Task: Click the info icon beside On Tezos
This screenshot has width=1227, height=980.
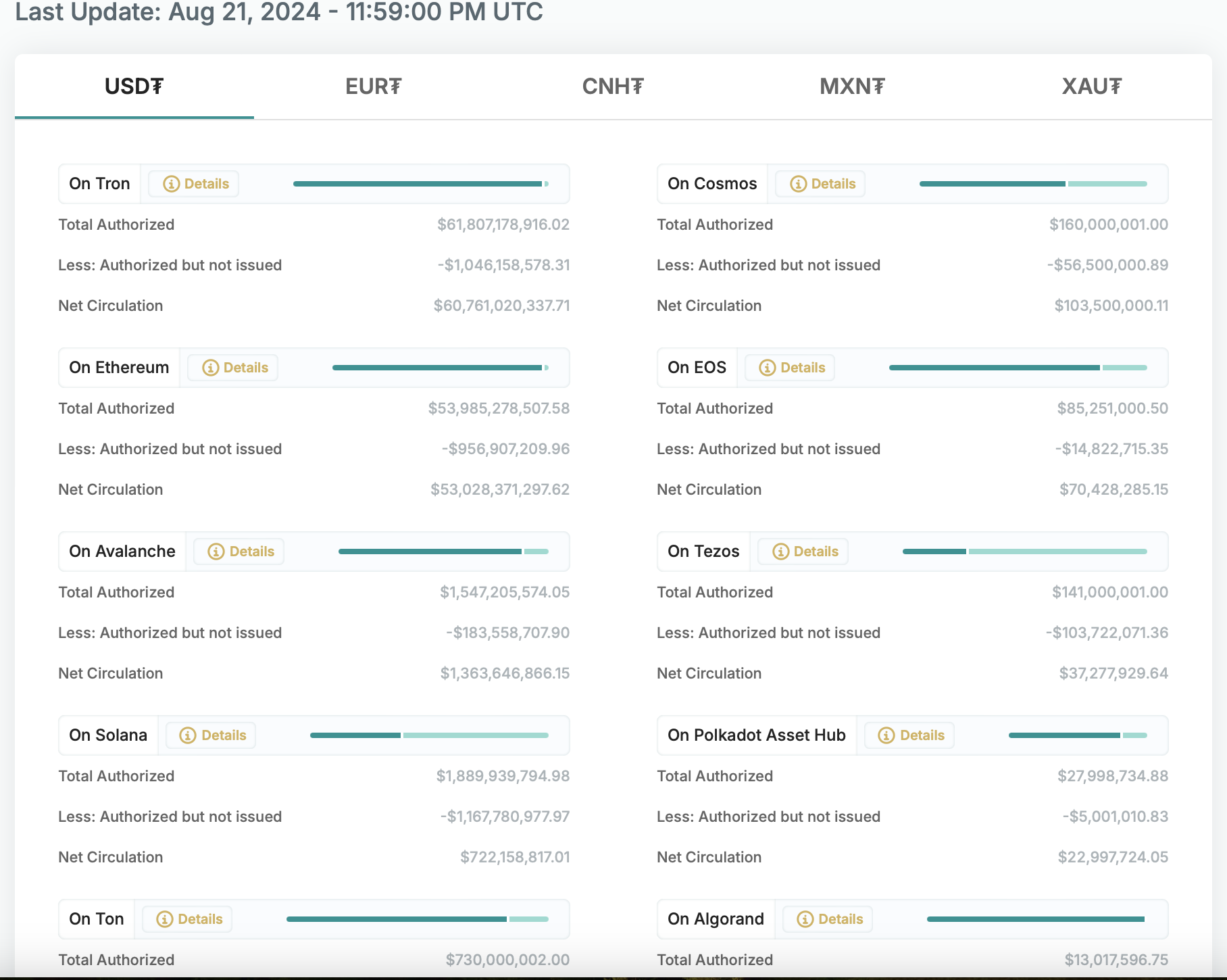Action: pyautogui.click(x=781, y=552)
